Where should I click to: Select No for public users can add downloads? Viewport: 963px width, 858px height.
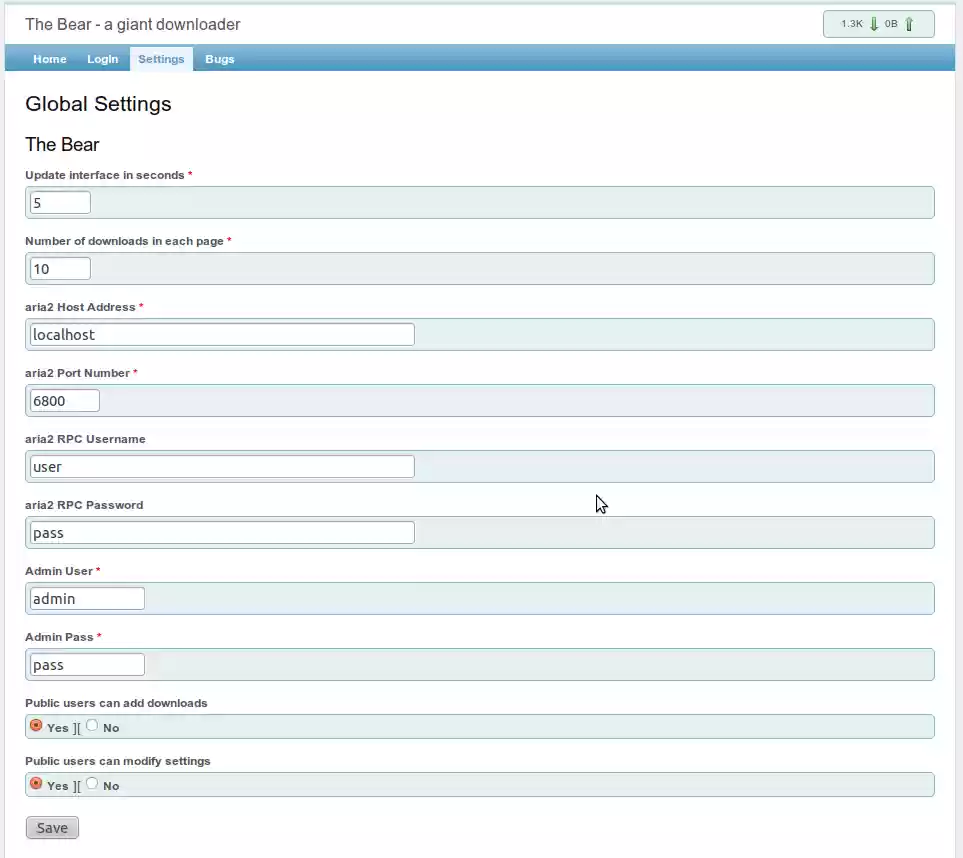pyautogui.click(x=91, y=726)
